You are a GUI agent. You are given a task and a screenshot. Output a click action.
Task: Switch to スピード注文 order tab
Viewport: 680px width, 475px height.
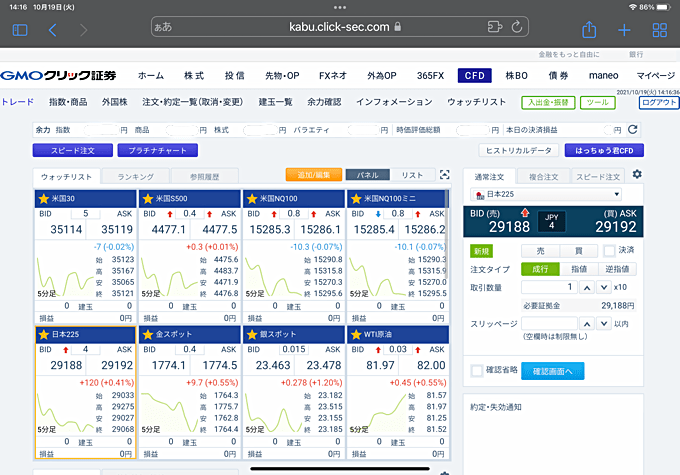[x=598, y=177]
